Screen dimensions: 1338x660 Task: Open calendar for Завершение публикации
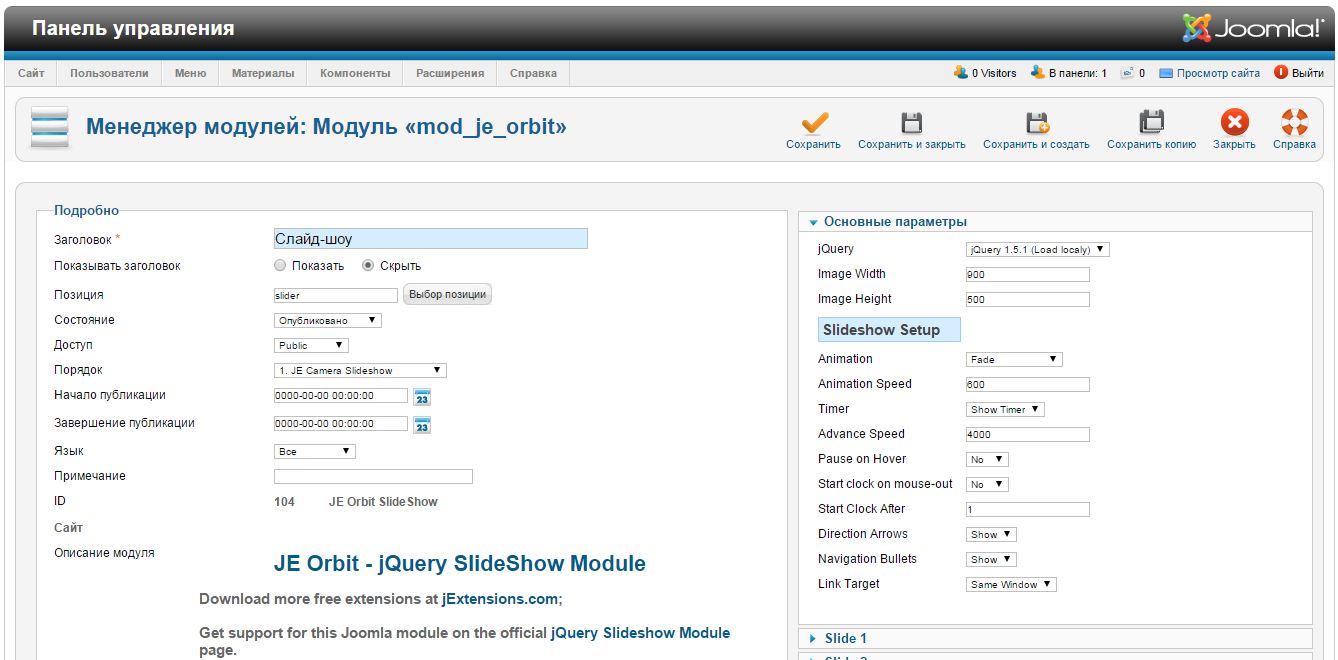[422, 425]
